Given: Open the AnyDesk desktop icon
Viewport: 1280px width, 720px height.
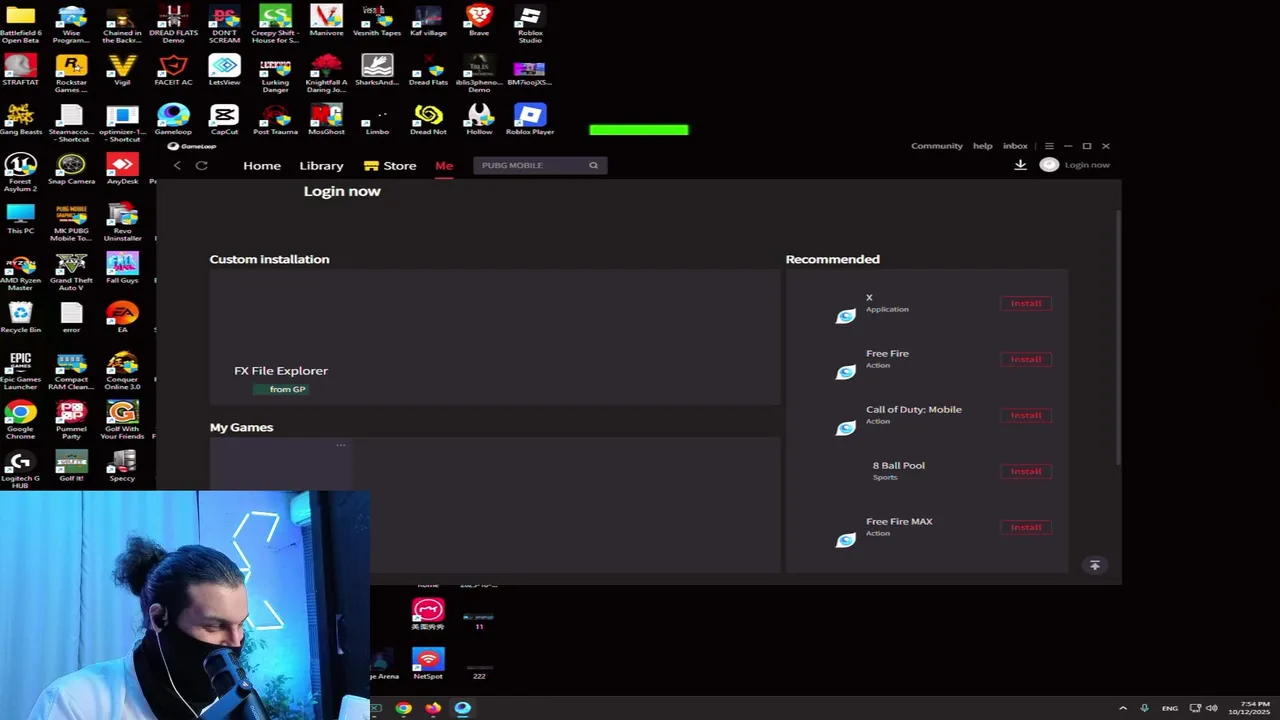Looking at the screenshot, I should click(x=122, y=170).
